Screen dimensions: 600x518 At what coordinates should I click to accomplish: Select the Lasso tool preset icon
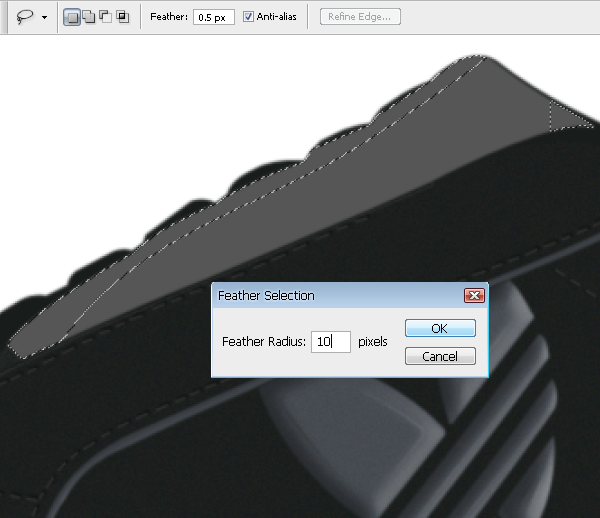25,17
